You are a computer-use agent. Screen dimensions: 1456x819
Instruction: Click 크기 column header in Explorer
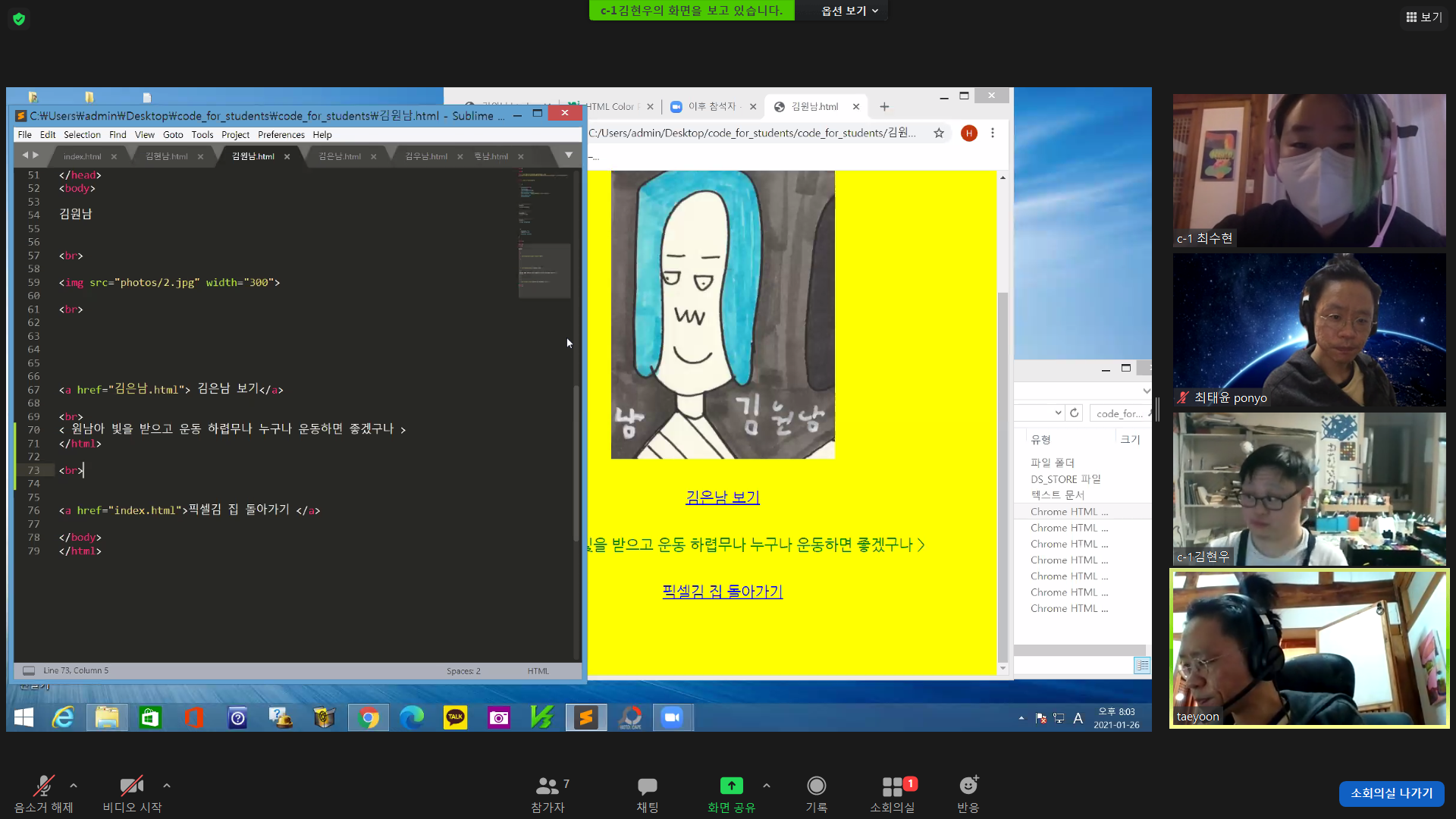[x=1130, y=439]
